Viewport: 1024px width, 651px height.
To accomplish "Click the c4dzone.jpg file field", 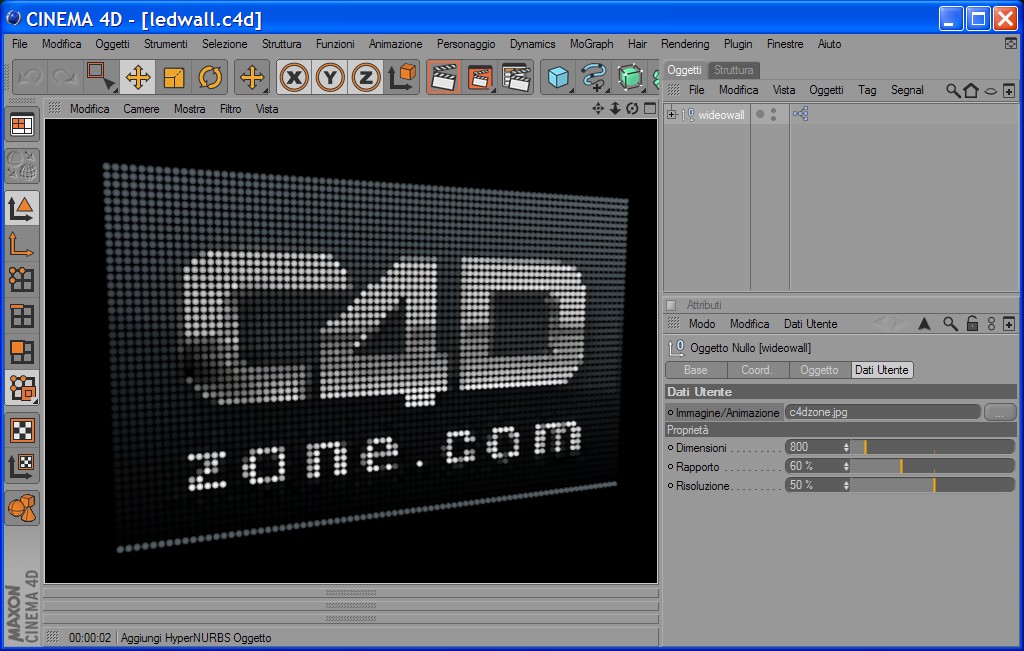I will 882,412.
